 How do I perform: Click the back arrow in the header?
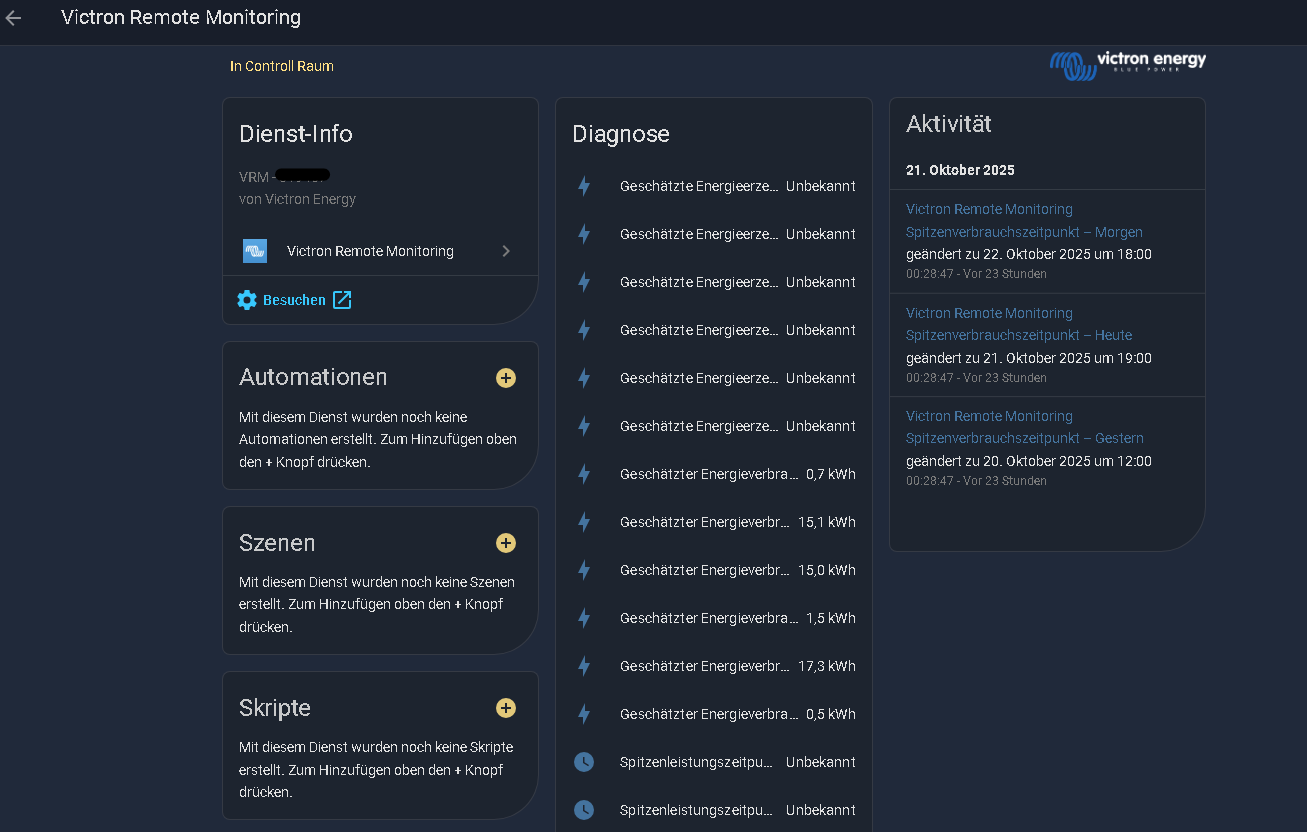click(x=14, y=18)
